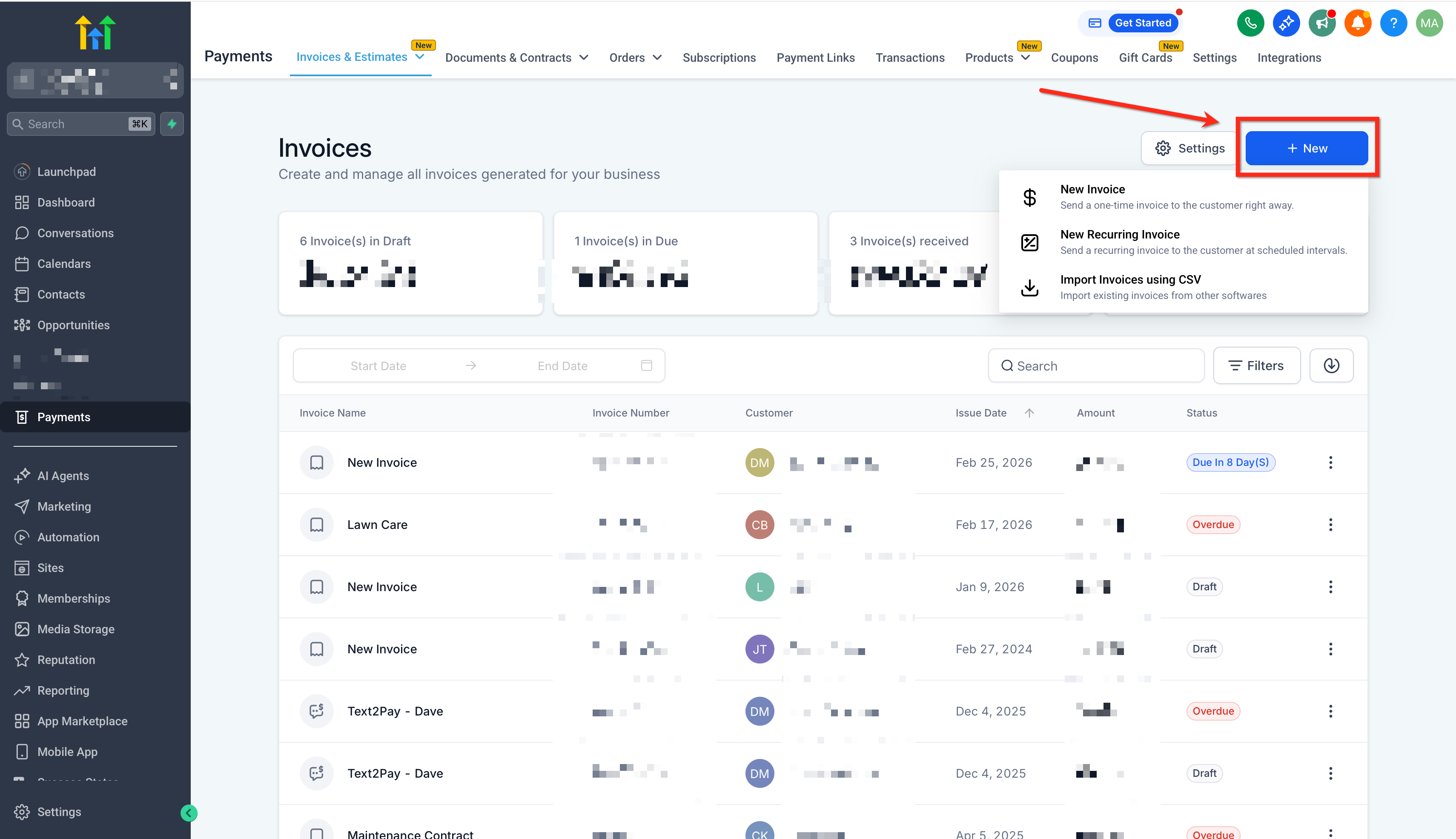The width and height of the screenshot is (1456, 839).
Task: Open Automation in the sidebar
Action: [x=68, y=537]
